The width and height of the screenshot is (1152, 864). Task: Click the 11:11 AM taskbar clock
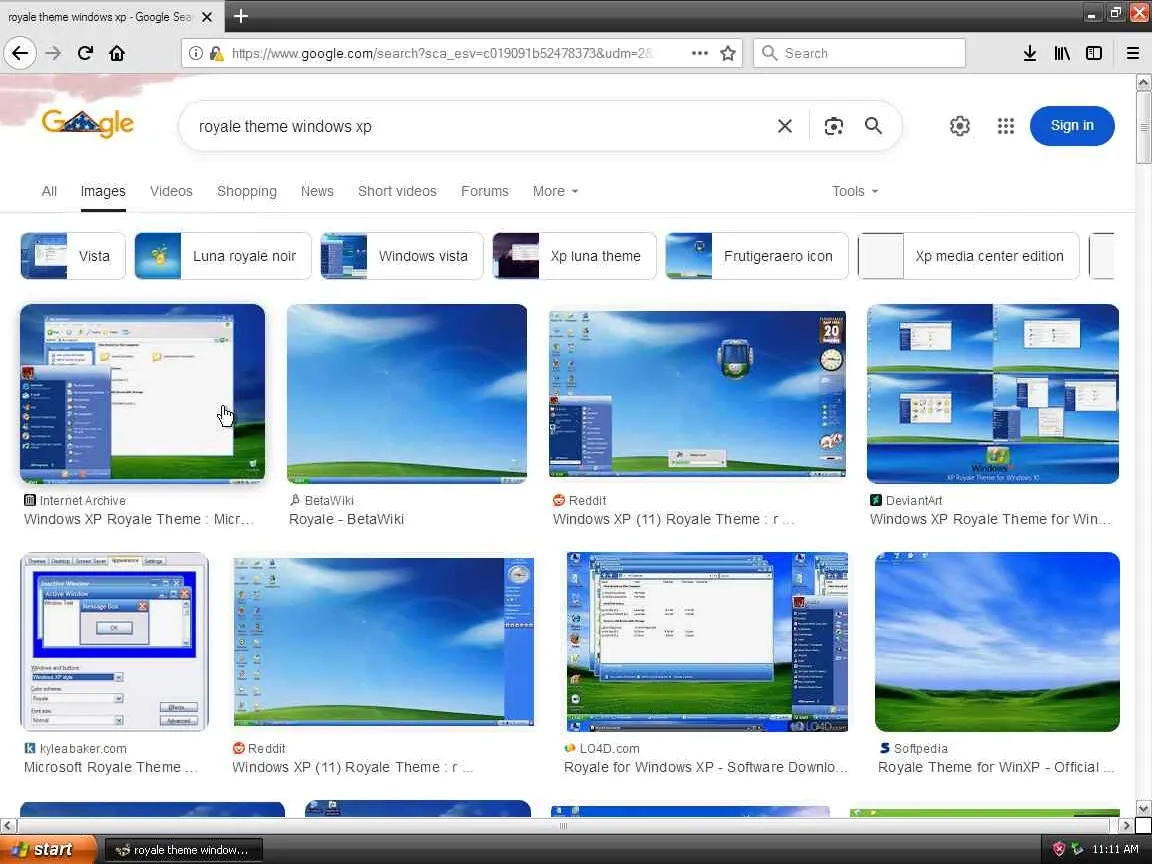point(1115,849)
